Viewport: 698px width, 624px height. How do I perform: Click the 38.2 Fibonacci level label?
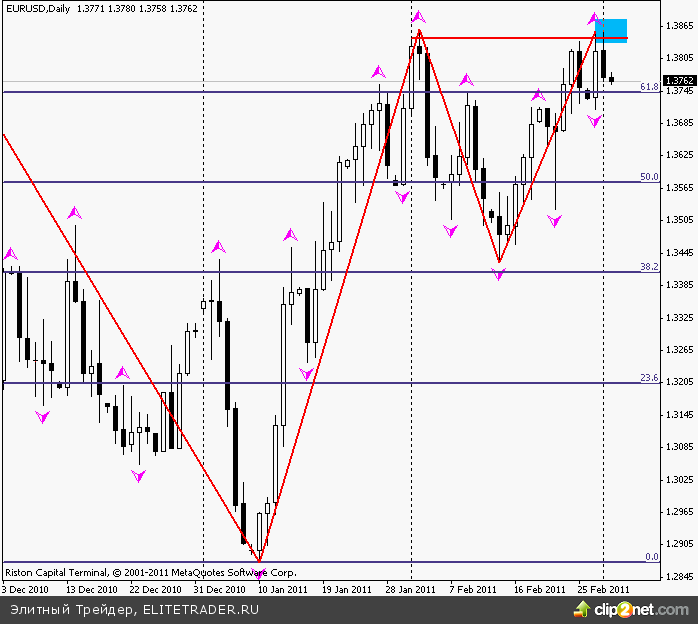click(x=649, y=267)
